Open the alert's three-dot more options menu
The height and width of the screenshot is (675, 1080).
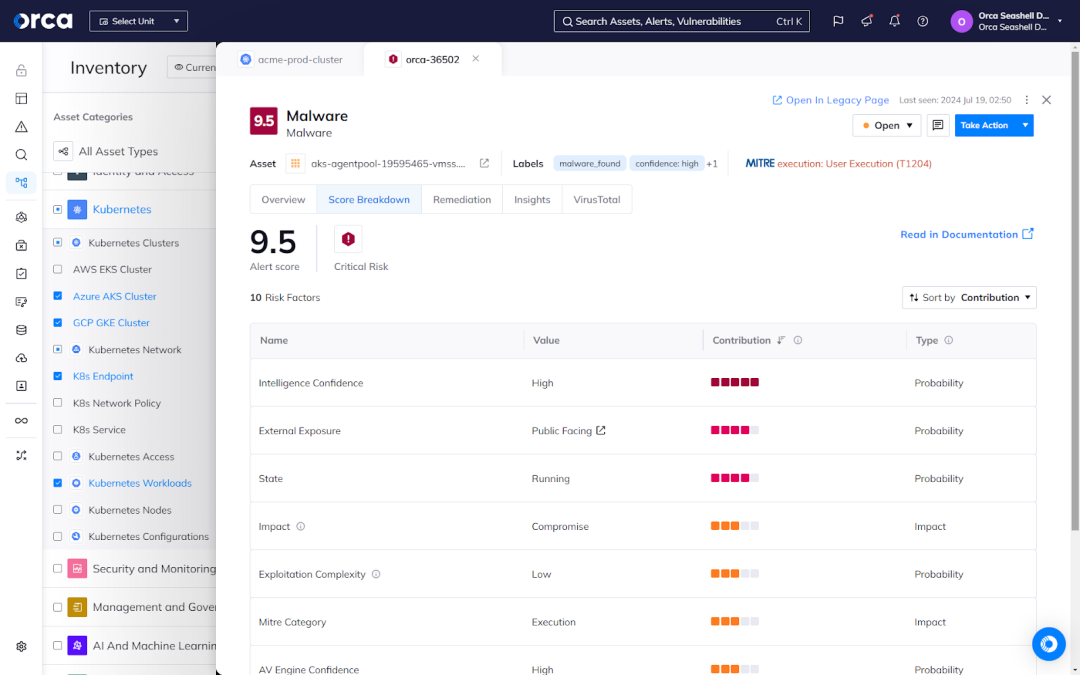click(x=1026, y=100)
